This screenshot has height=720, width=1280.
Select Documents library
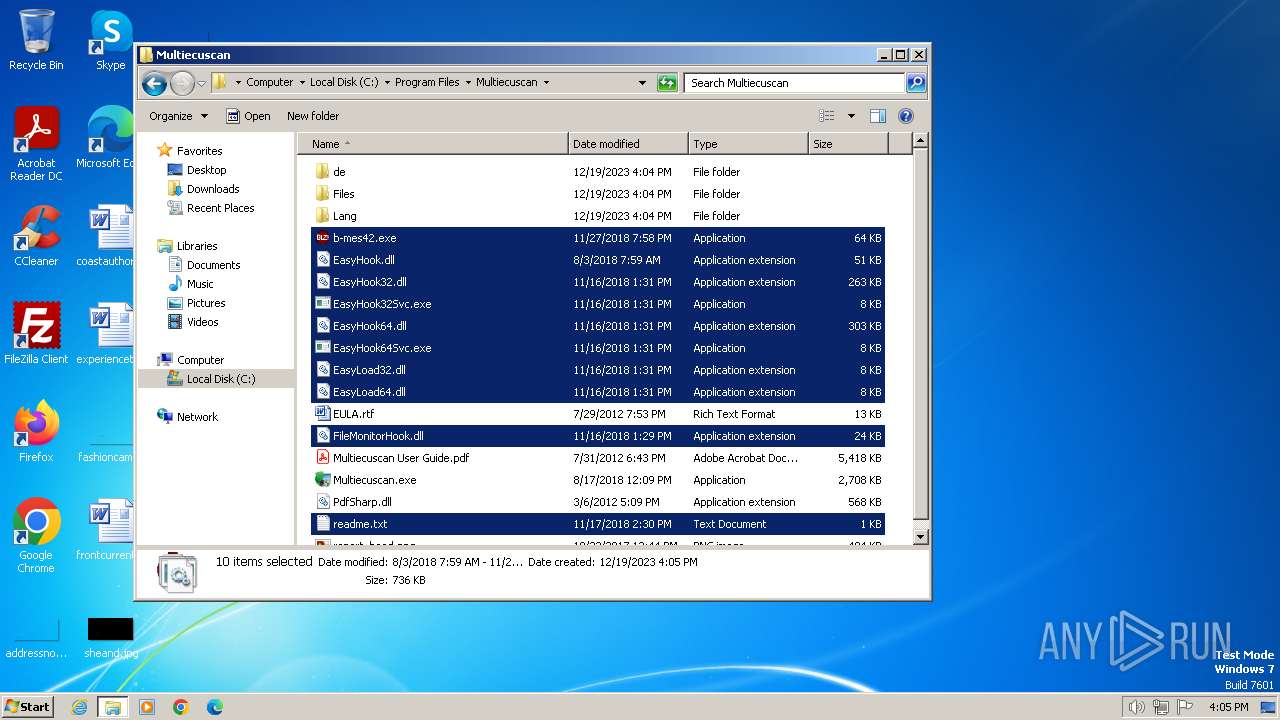(213, 265)
